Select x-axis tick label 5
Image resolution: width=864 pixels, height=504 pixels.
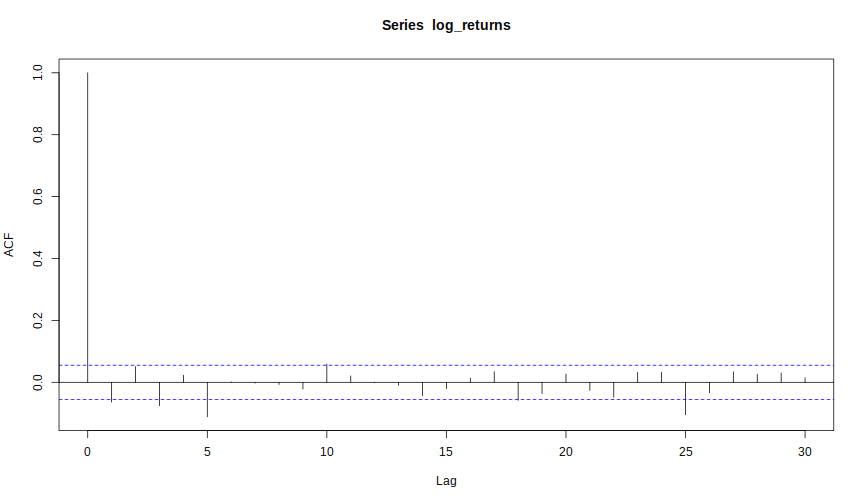[207, 452]
